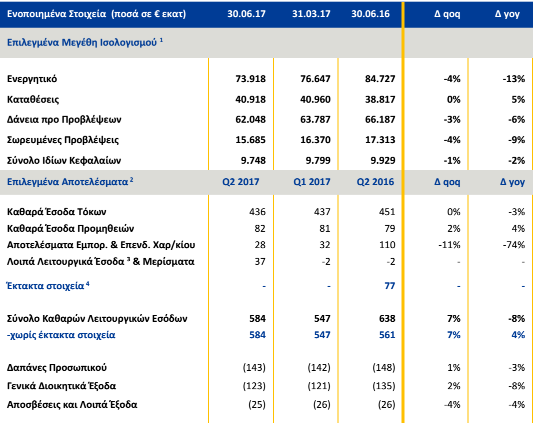Click the row label 'Λοιπά Λειτουργικά Έσοδα & Μερίσματα'
The width and height of the screenshot is (534, 423).
coord(101,262)
